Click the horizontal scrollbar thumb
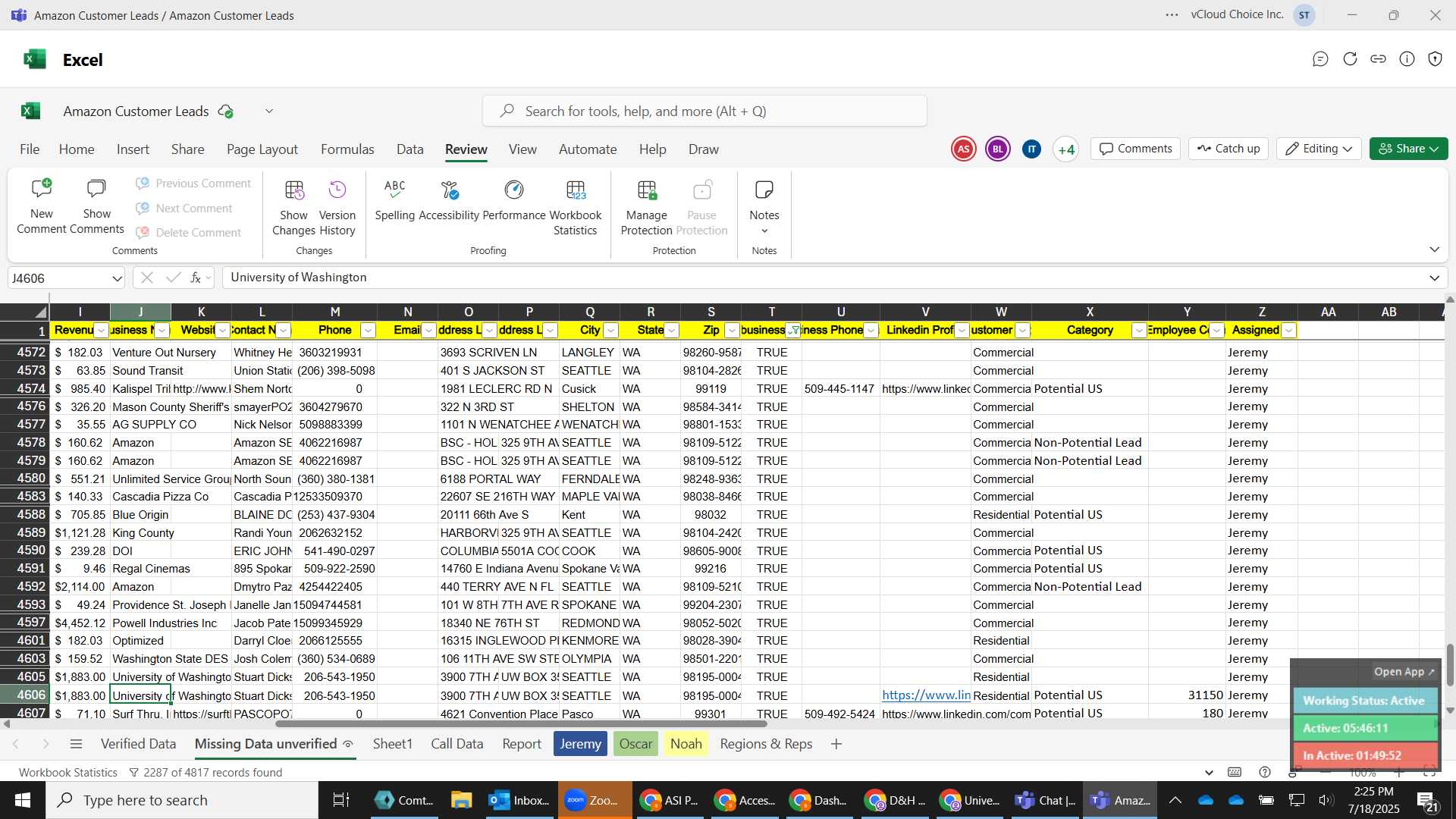1456x819 pixels. click(x=521, y=724)
